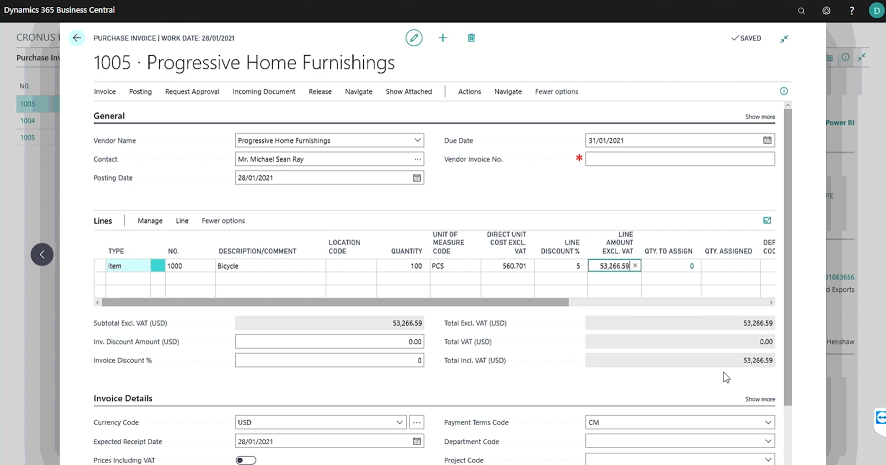Click the Currency Code ellipsis assist button
This screenshot has height=465, width=886.
pos(416,422)
